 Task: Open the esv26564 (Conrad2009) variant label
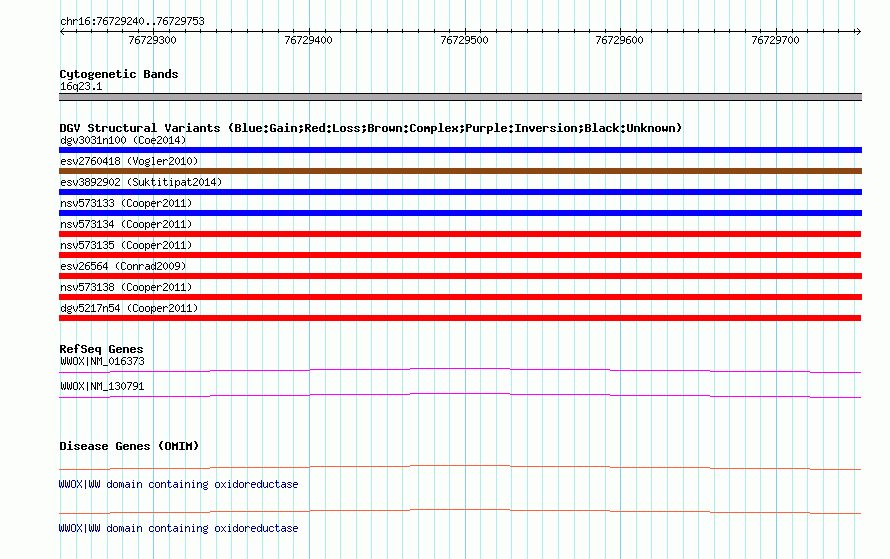(x=123, y=266)
